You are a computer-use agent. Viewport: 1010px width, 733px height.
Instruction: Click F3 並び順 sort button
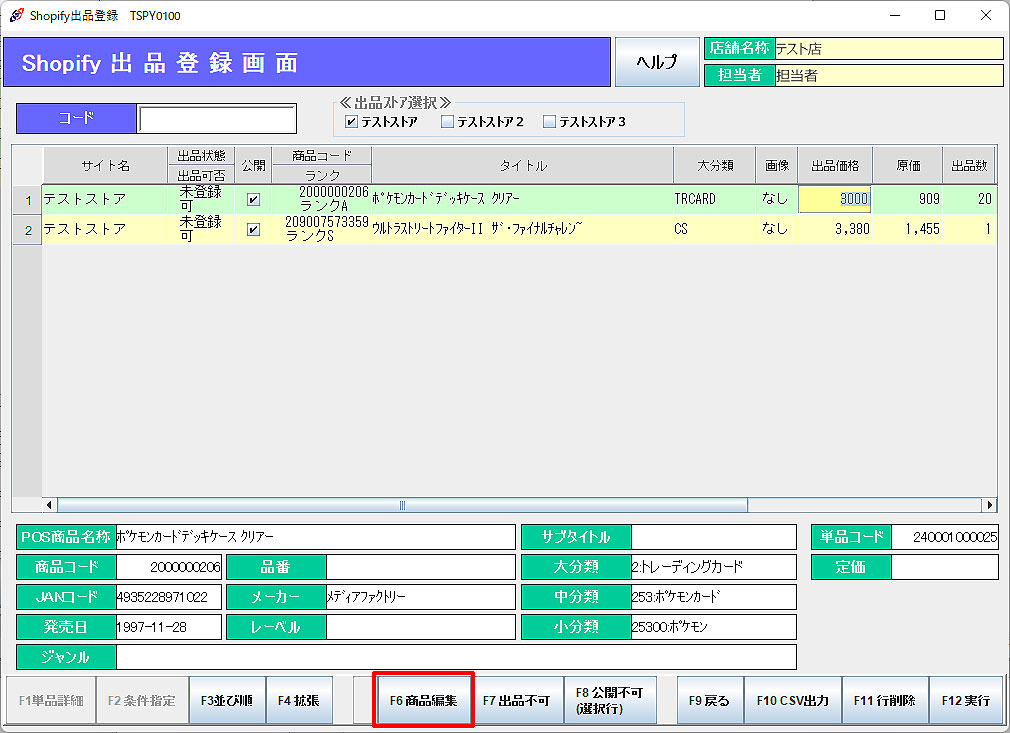(x=226, y=700)
